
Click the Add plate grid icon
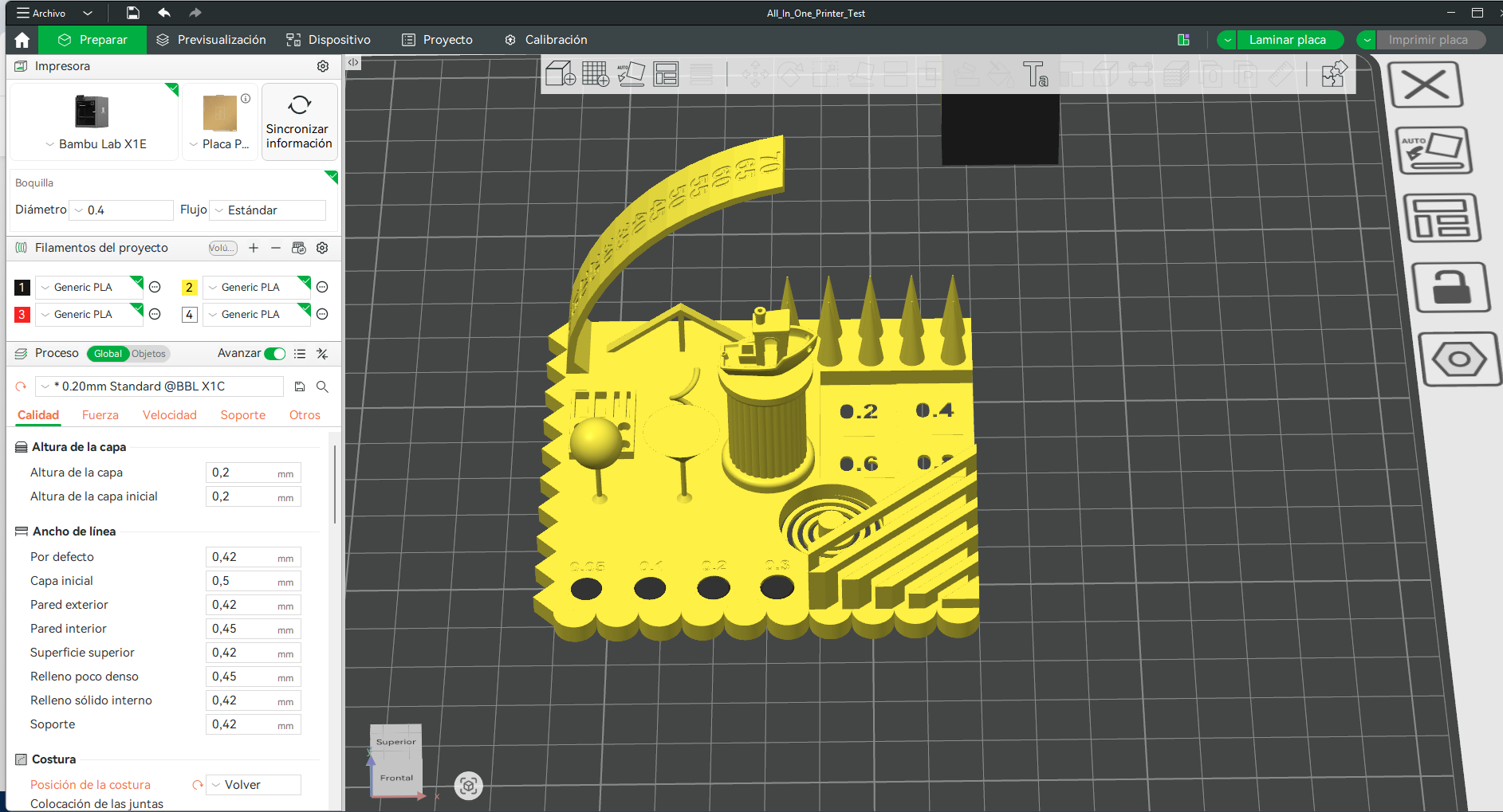pyautogui.click(x=596, y=75)
